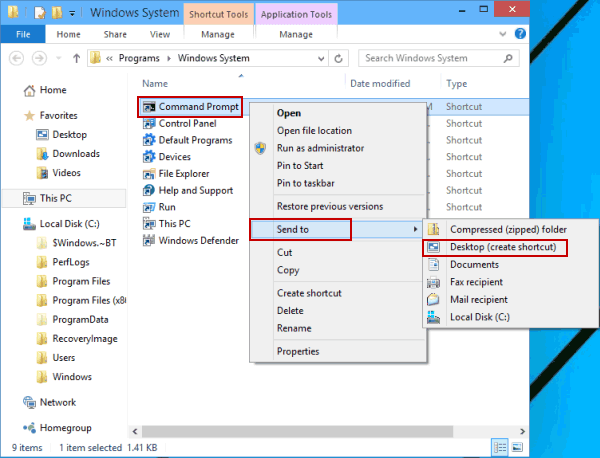The height and width of the screenshot is (458, 600).
Task: Switch to the View ribbon tab
Action: pyautogui.click(x=160, y=34)
